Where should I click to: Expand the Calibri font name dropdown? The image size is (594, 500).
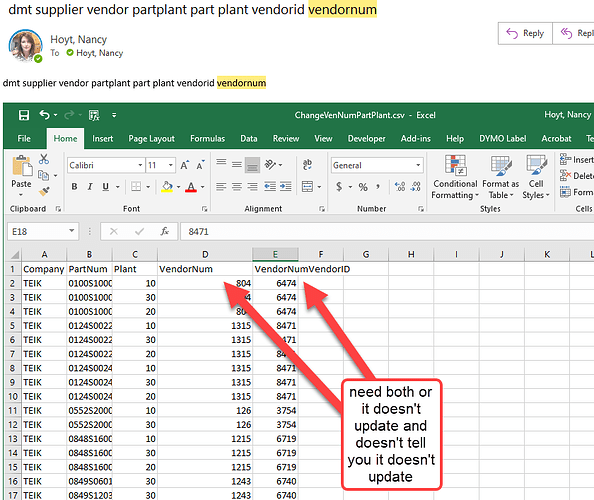(140, 165)
